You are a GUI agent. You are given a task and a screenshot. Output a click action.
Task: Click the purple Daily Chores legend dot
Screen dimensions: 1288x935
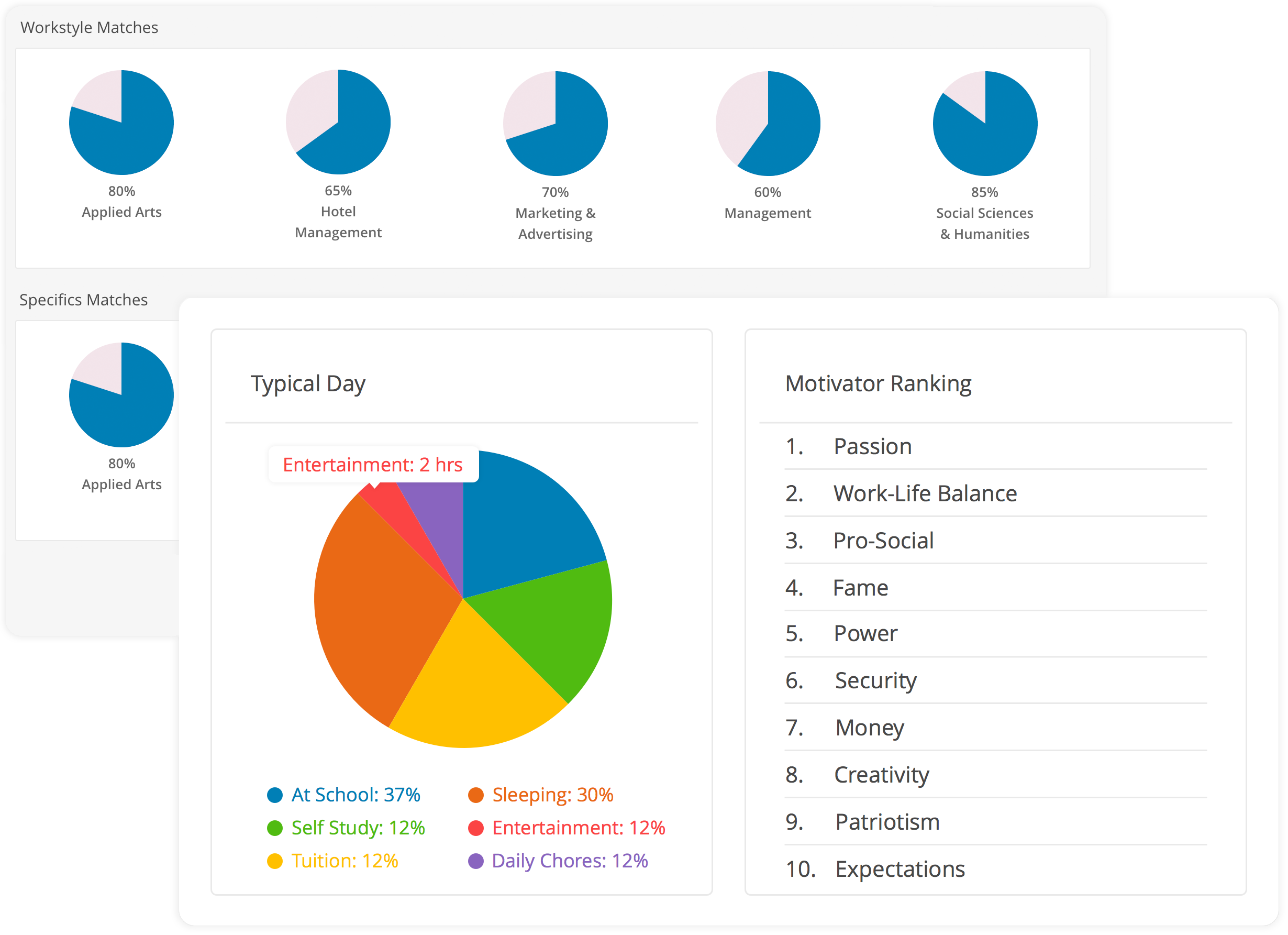(x=475, y=861)
